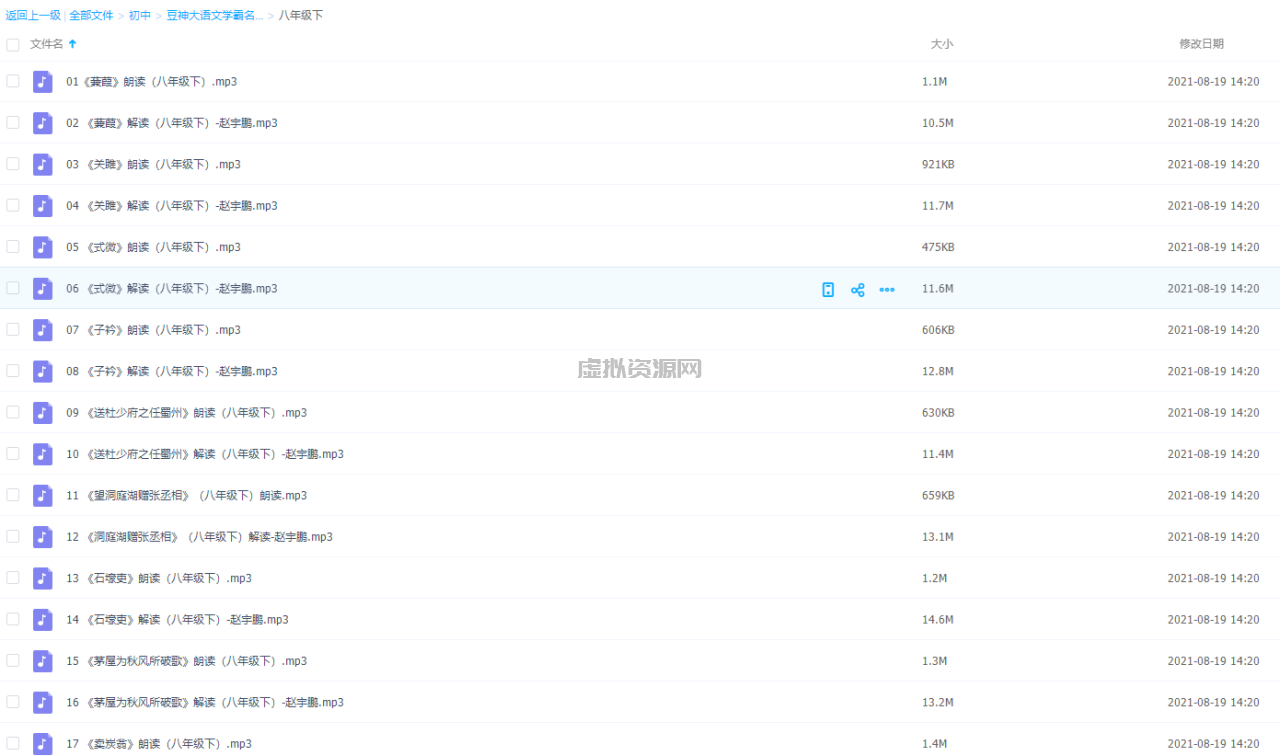This screenshot has height=756, width=1280.
Task: Click music icon of 10《送杜少府之任蜀州》解读 file
Action: click(42, 454)
